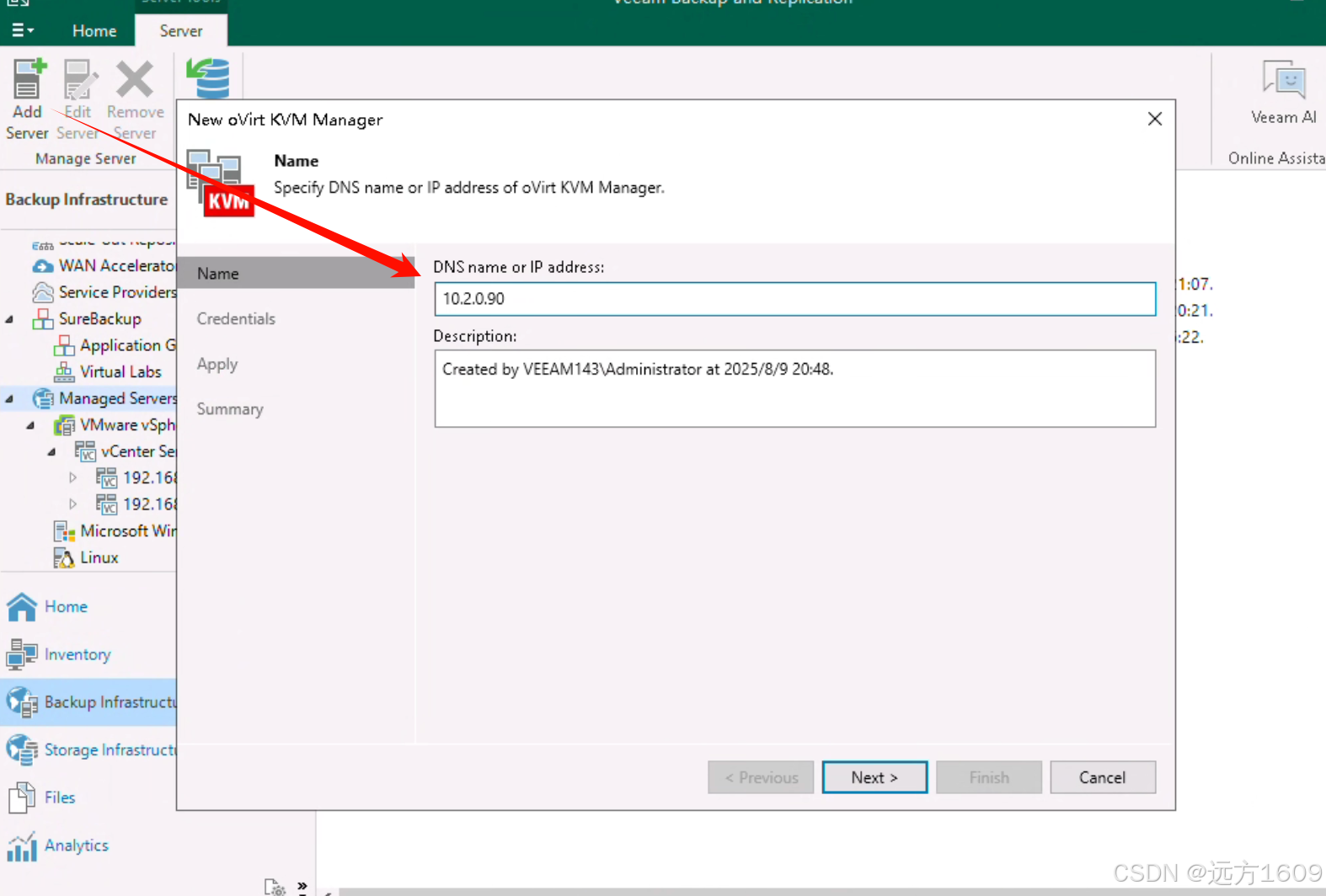The width and height of the screenshot is (1326, 896).
Task: Click the Files document icon
Action: pos(22,797)
